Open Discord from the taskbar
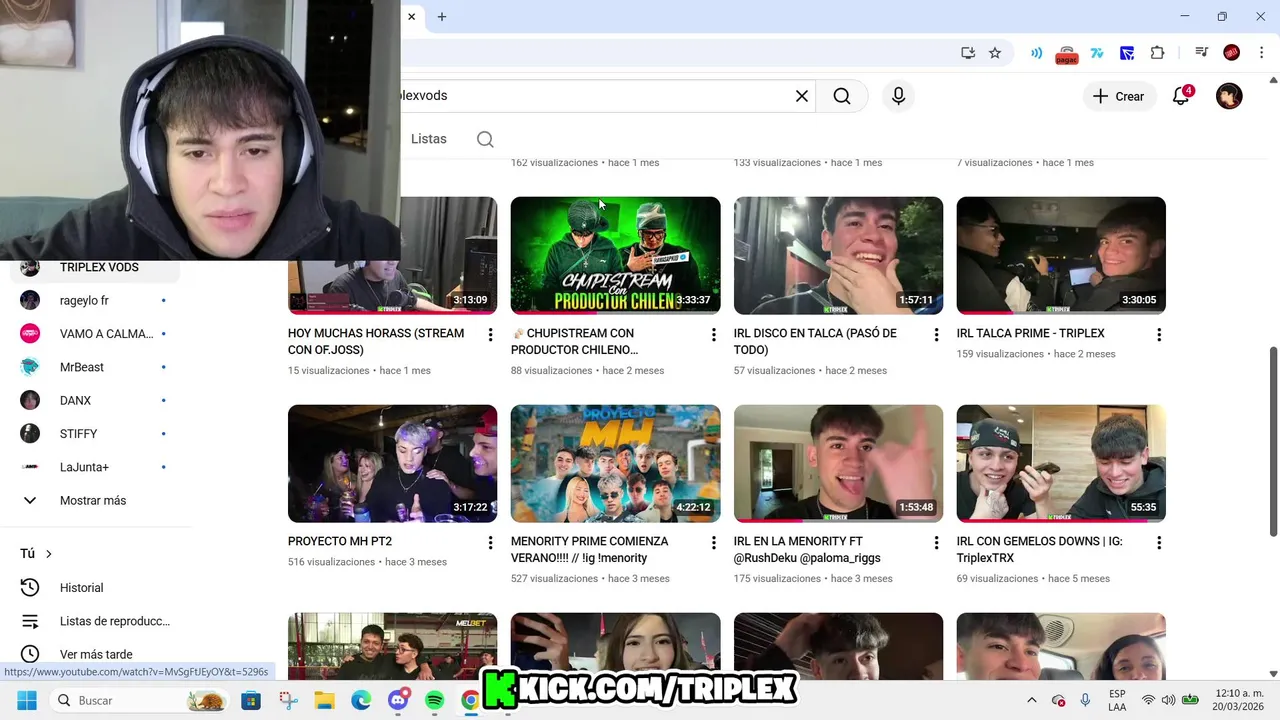1280x720 pixels. click(x=398, y=700)
